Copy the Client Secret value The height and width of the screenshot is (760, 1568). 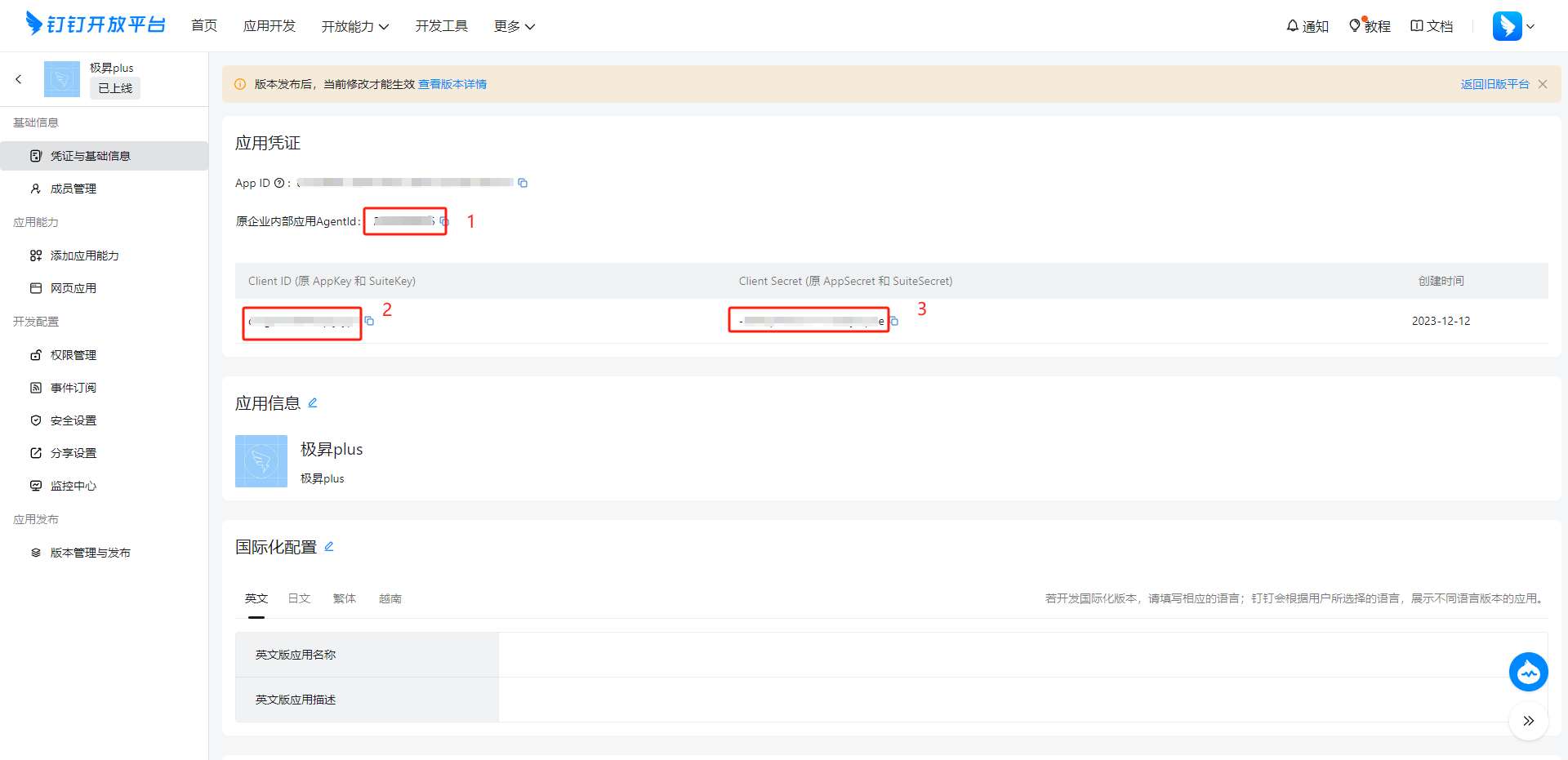click(894, 321)
